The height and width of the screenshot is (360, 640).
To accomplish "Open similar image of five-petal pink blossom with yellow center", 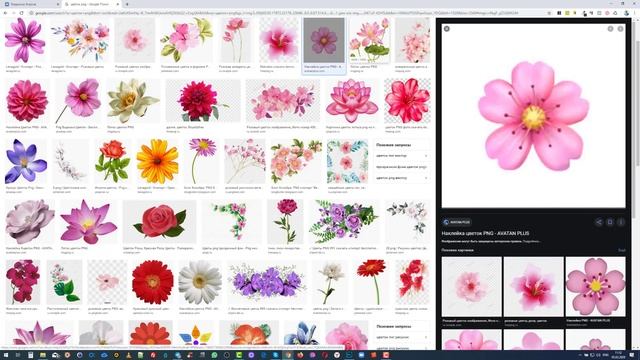I will tap(596, 287).
